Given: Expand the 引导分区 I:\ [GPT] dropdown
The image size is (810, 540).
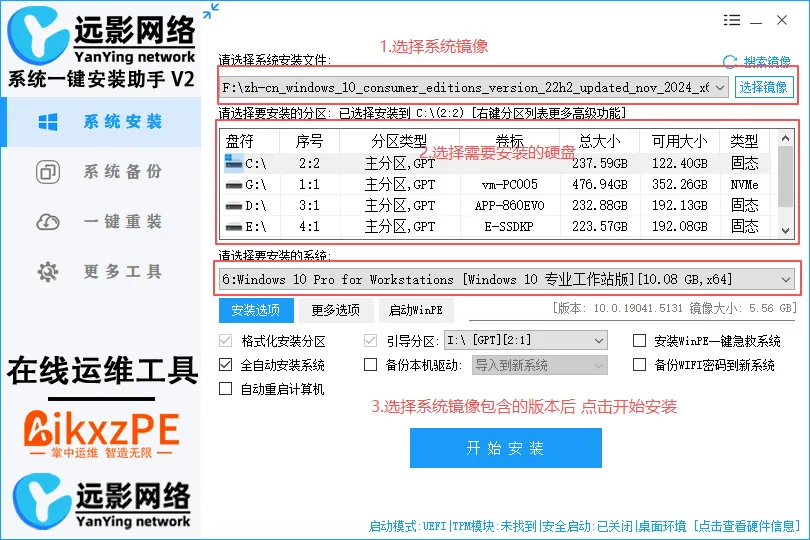Looking at the screenshot, I should (x=598, y=341).
